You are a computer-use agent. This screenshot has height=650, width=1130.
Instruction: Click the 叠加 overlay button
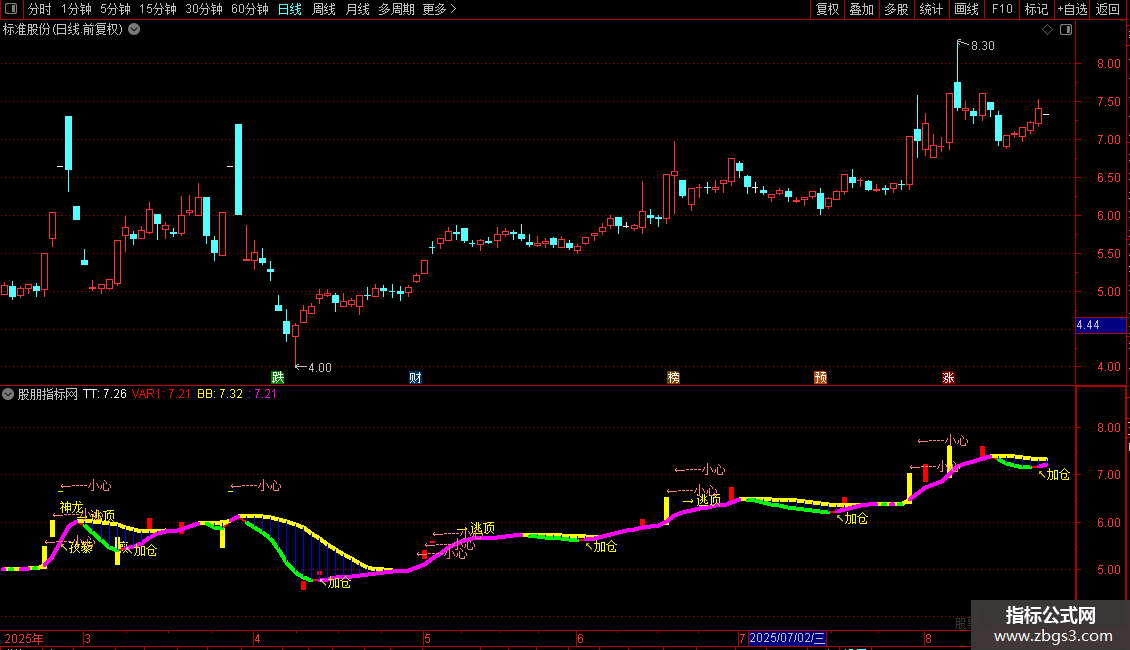click(861, 9)
